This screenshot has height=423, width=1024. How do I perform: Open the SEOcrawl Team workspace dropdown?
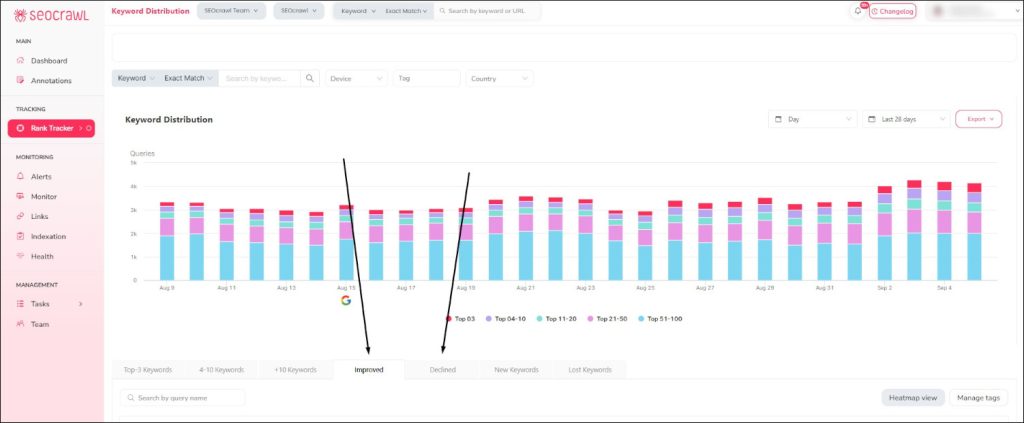click(231, 11)
